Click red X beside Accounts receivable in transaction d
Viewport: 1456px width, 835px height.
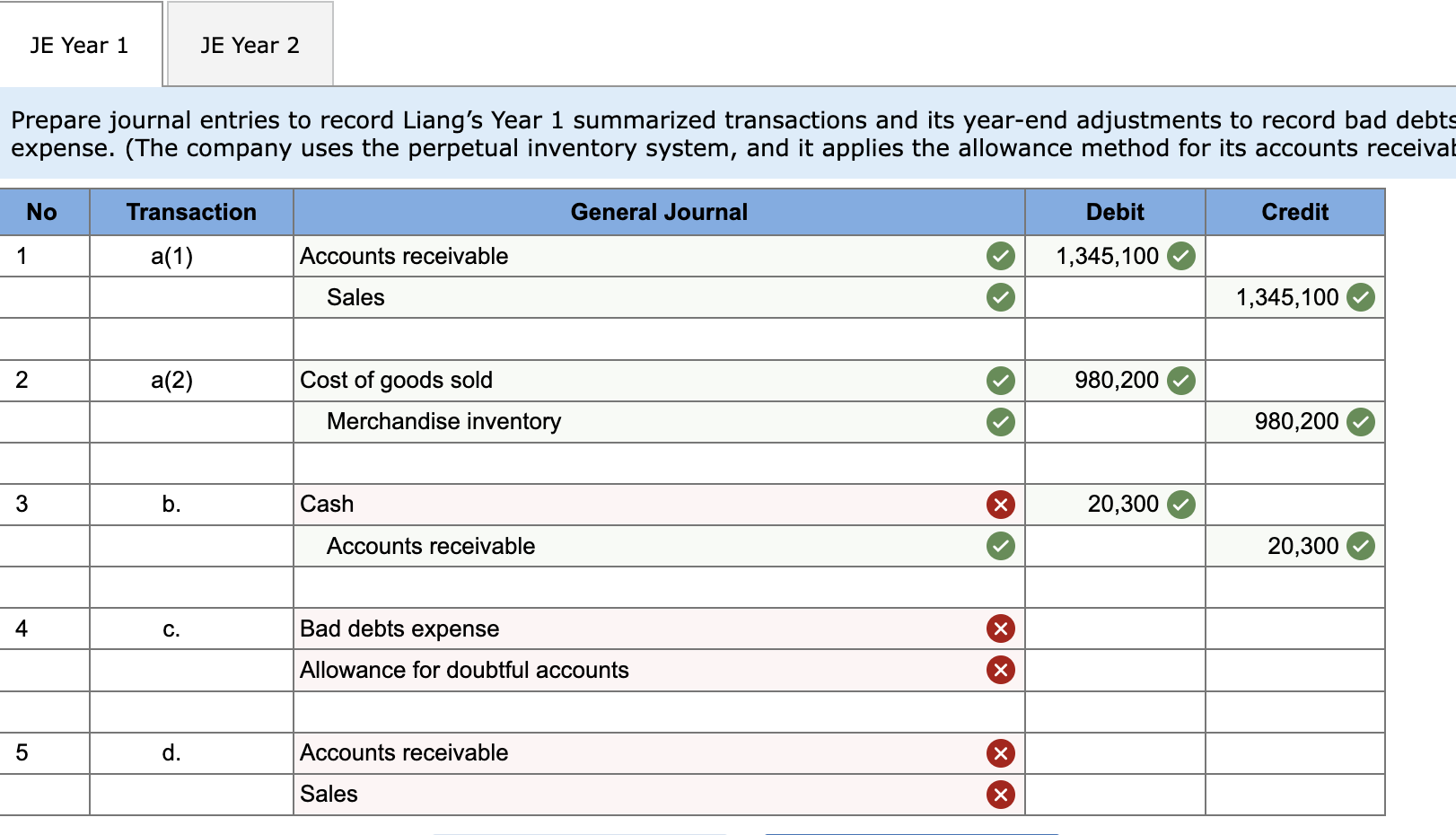[x=1000, y=752]
